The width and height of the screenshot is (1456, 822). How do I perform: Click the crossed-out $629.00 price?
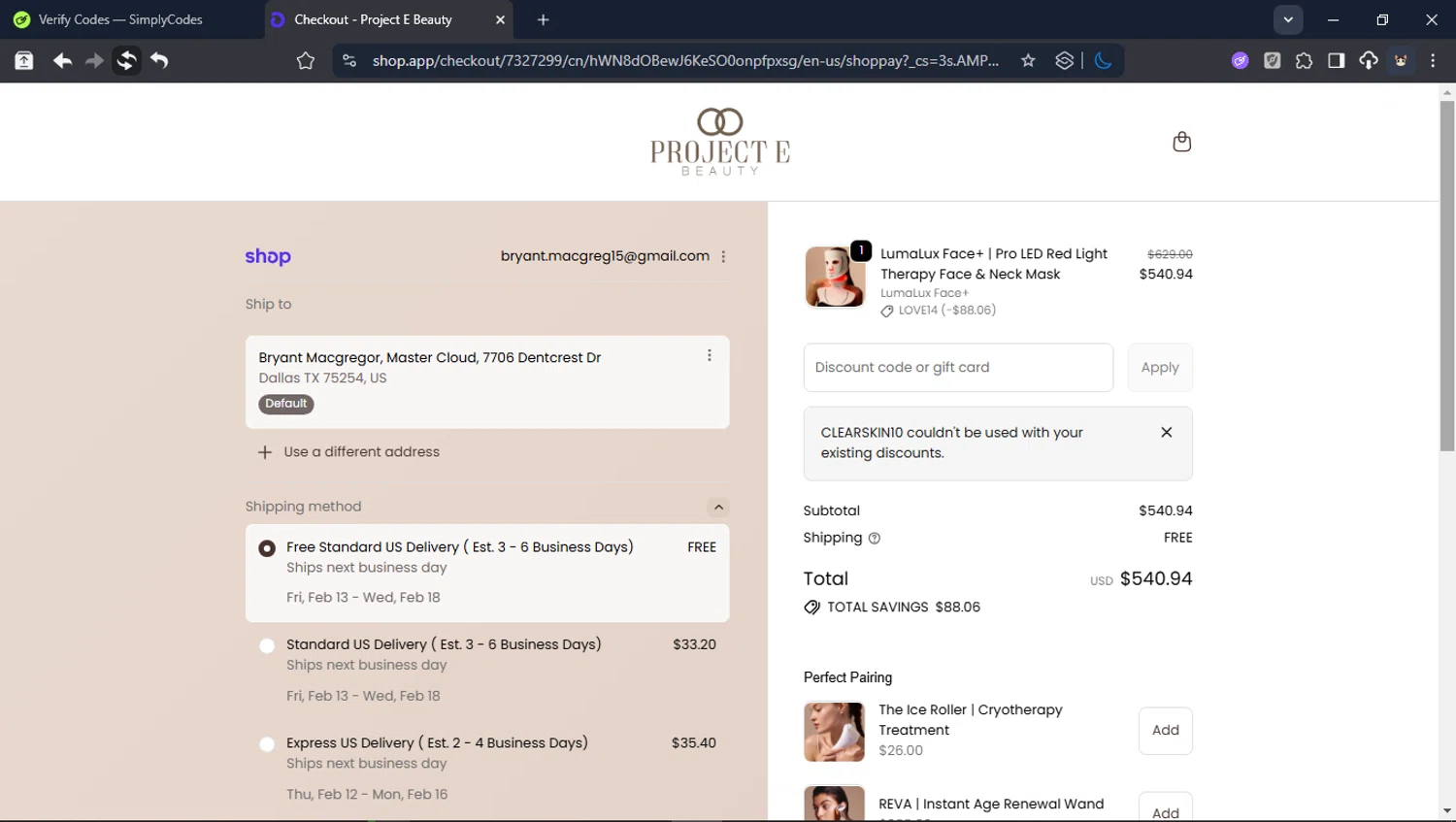click(x=1170, y=254)
